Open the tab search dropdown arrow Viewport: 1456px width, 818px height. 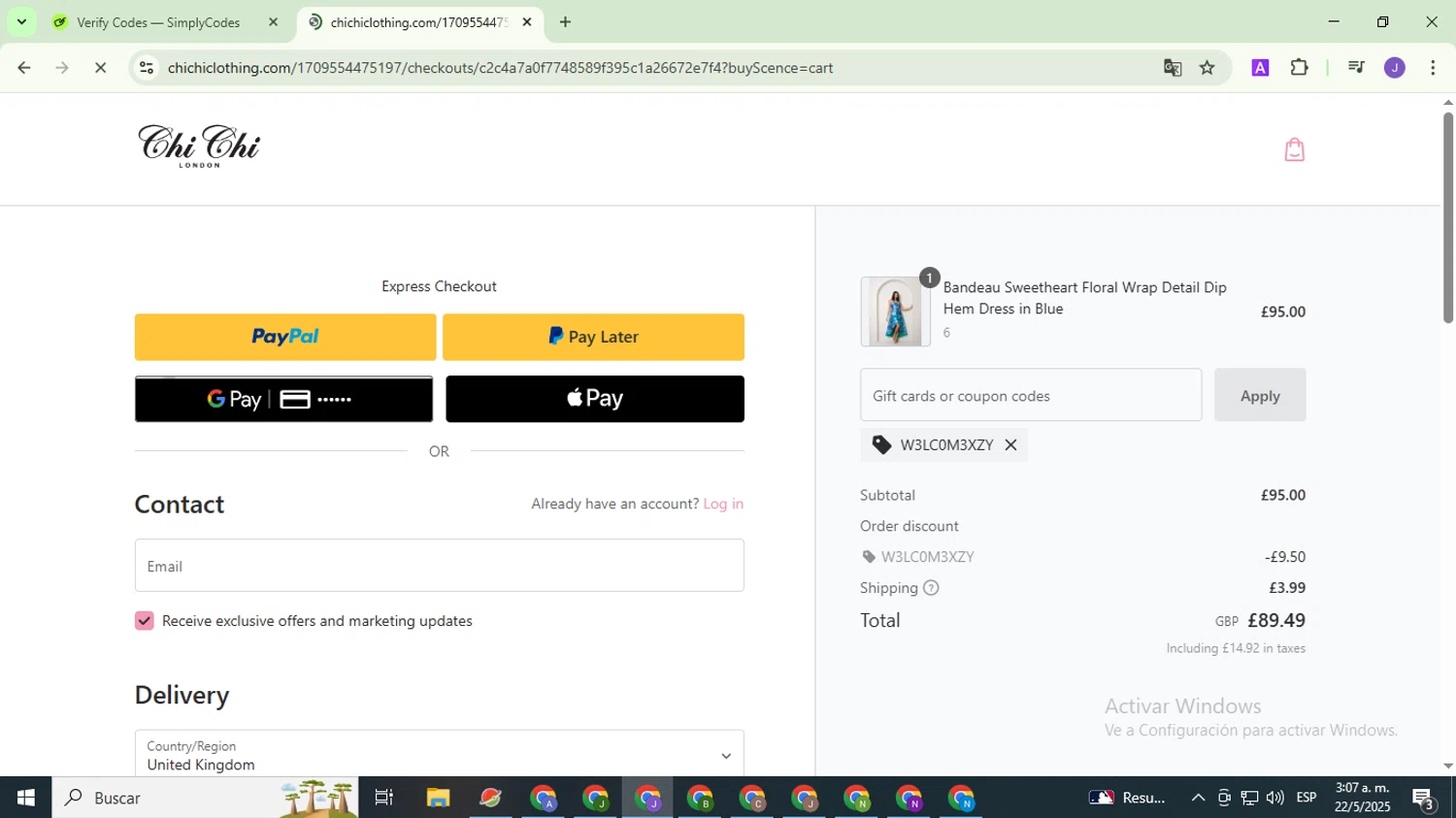21,21
